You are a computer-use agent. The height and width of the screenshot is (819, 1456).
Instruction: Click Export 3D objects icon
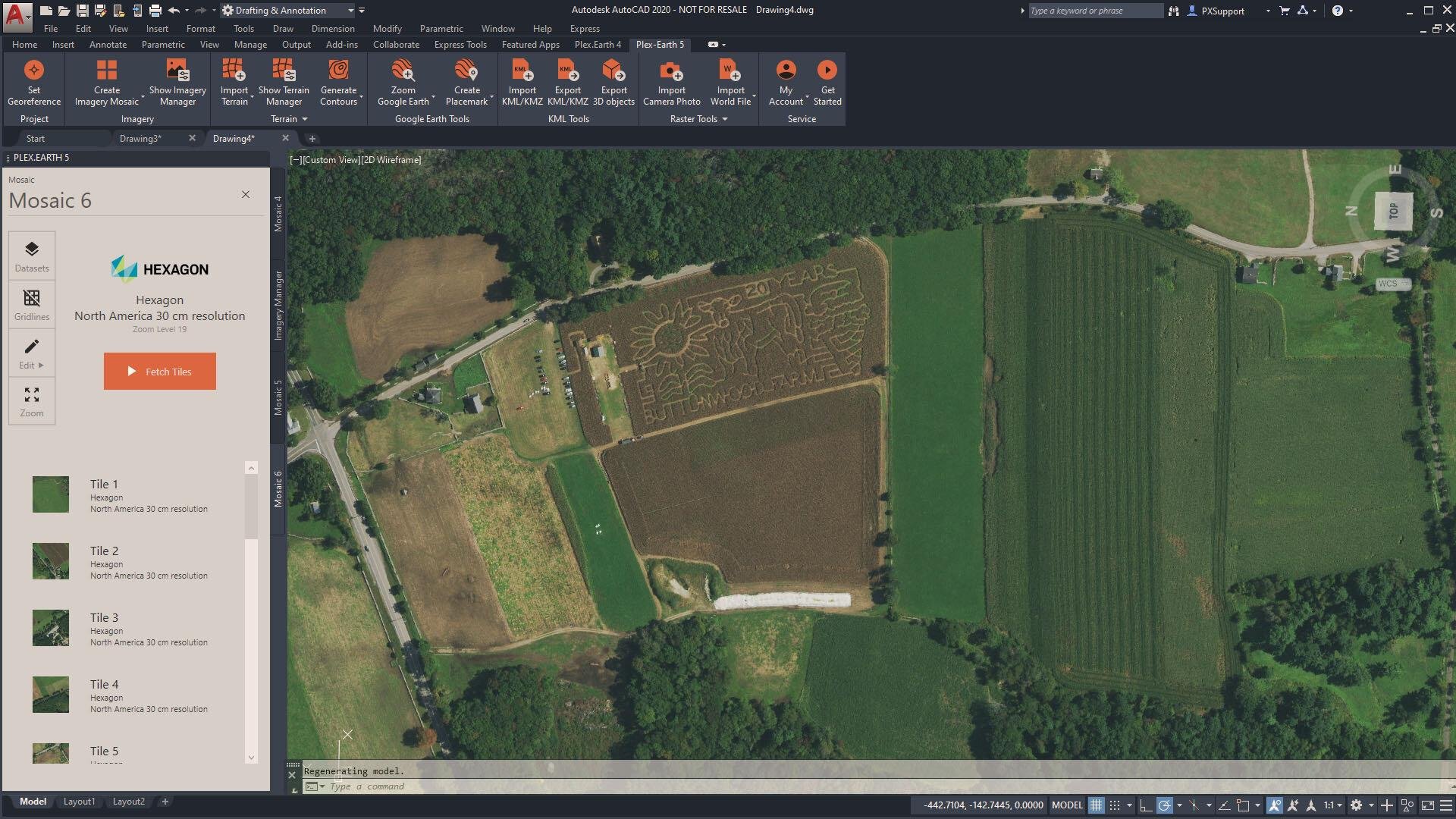[x=613, y=71]
